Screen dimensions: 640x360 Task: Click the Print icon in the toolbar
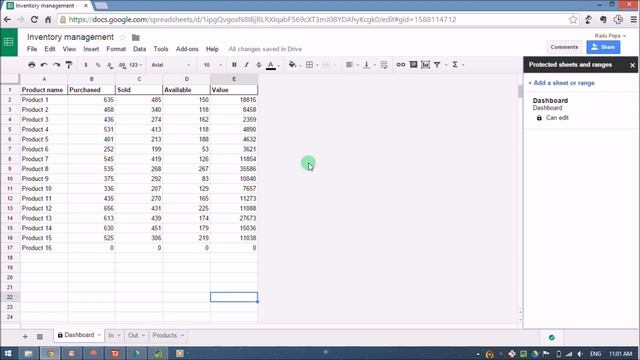[x=31, y=64]
